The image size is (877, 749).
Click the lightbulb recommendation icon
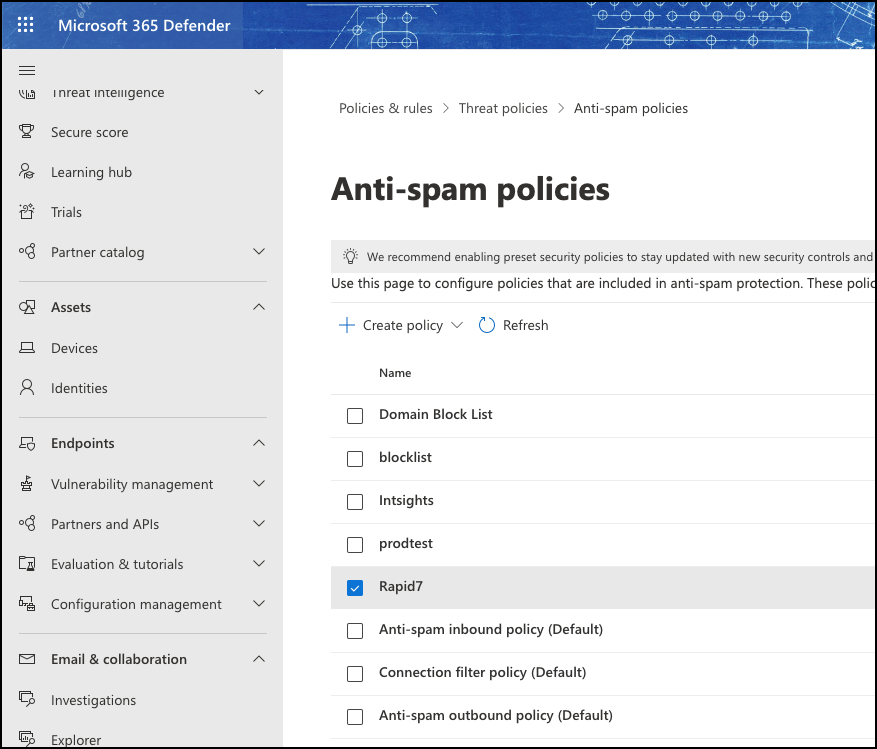pos(350,256)
